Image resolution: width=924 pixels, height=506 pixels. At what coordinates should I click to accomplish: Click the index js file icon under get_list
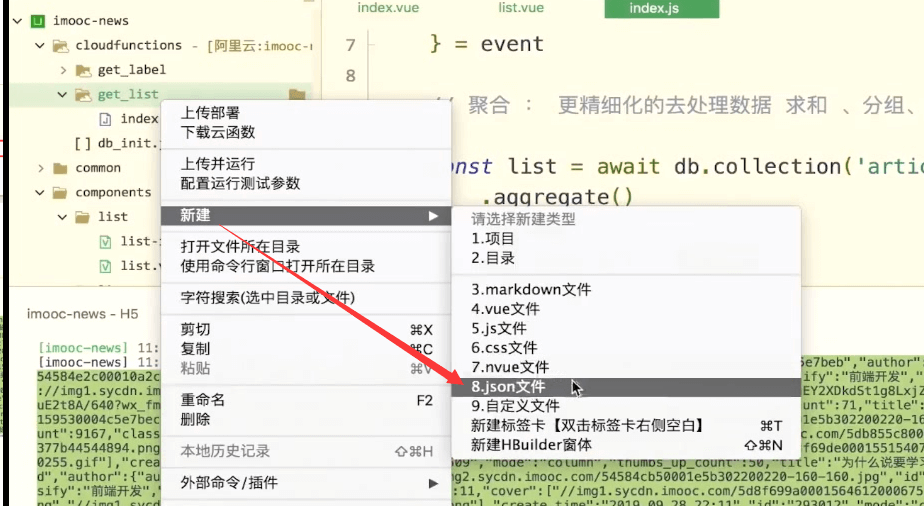105,119
